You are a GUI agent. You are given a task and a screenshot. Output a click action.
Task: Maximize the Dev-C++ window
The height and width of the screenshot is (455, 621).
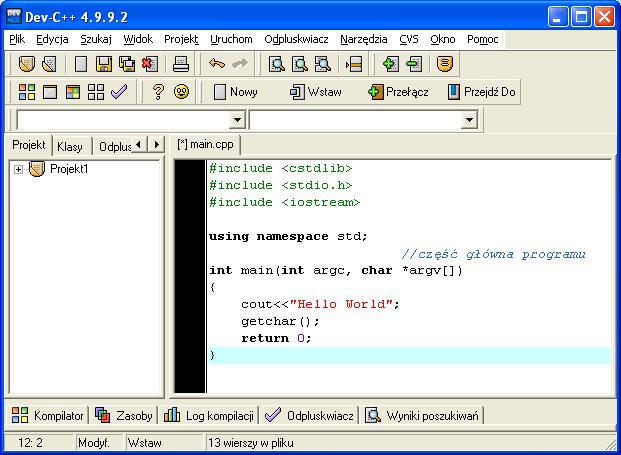[581, 17]
